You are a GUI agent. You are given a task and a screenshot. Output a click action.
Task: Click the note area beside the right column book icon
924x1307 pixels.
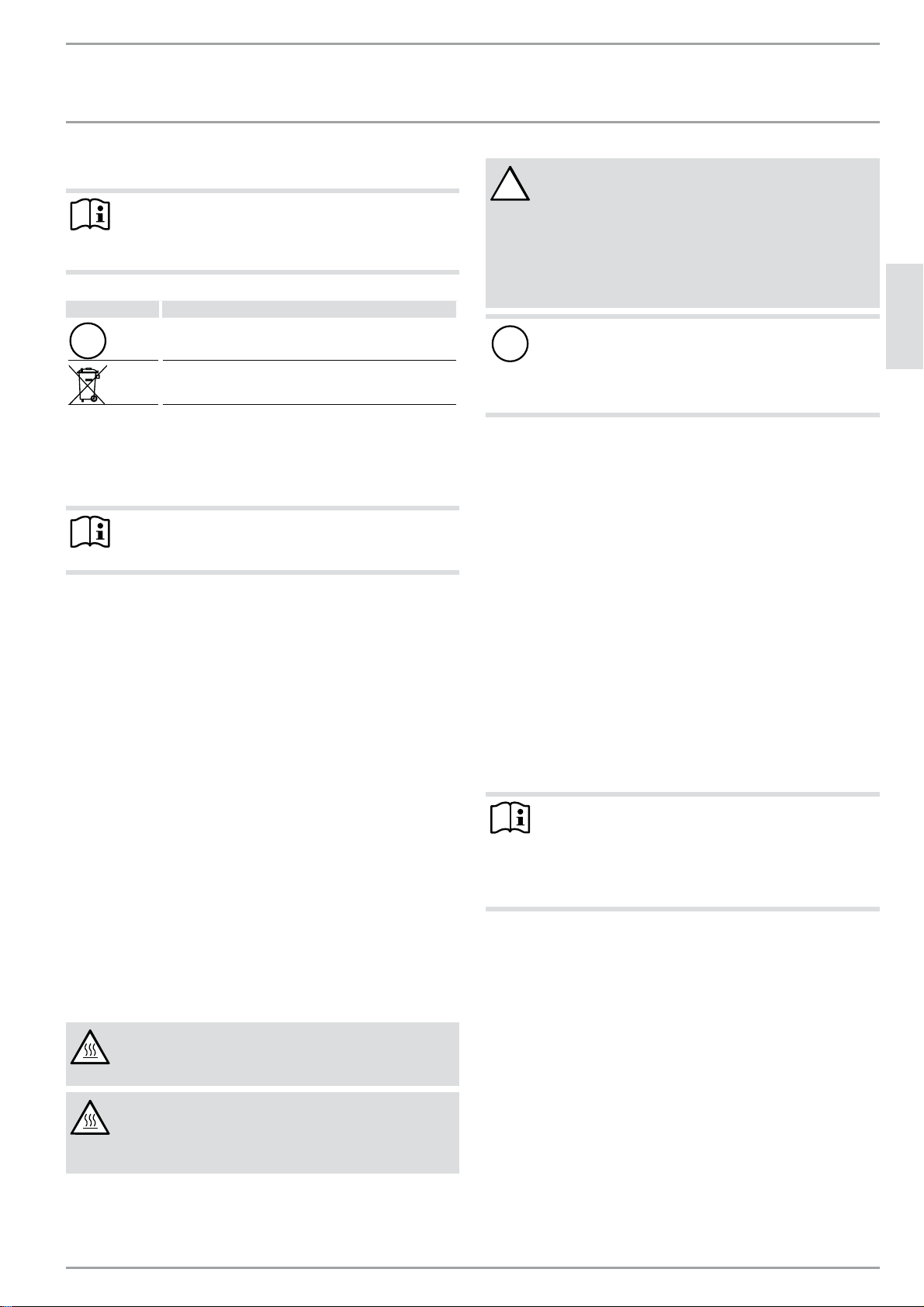[706, 852]
